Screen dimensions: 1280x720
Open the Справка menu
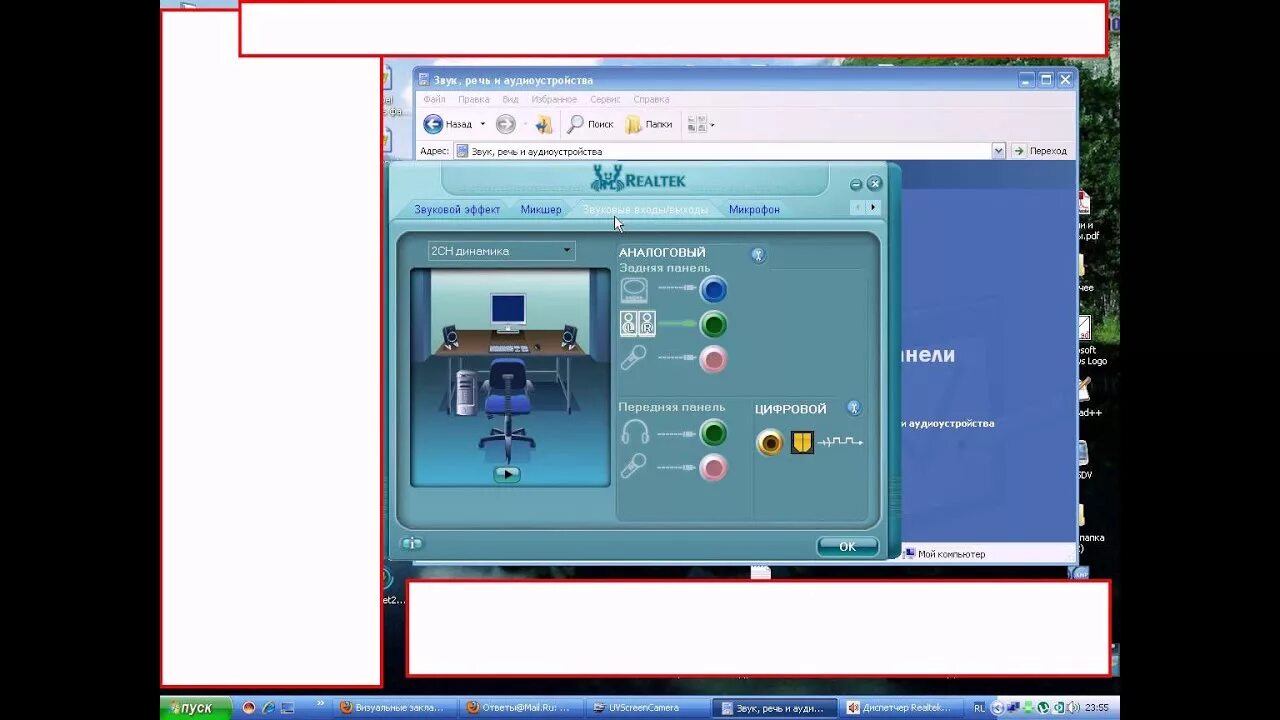pyautogui.click(x=651, y=99)
